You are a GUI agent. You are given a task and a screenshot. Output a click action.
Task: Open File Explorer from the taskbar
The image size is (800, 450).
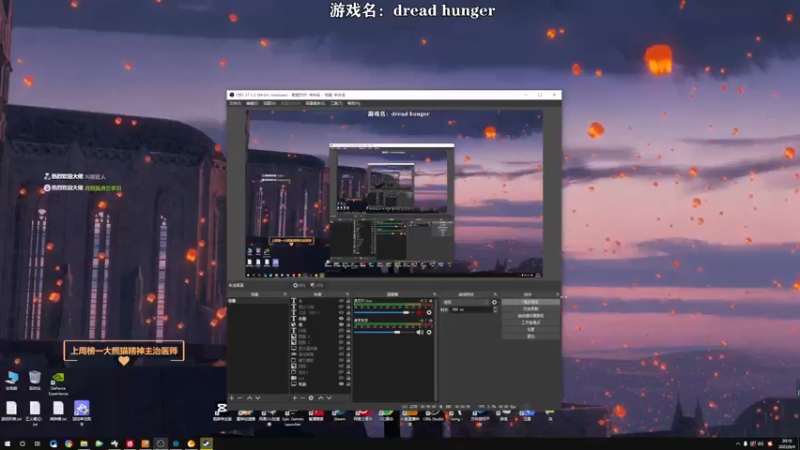tap(84, 444)
